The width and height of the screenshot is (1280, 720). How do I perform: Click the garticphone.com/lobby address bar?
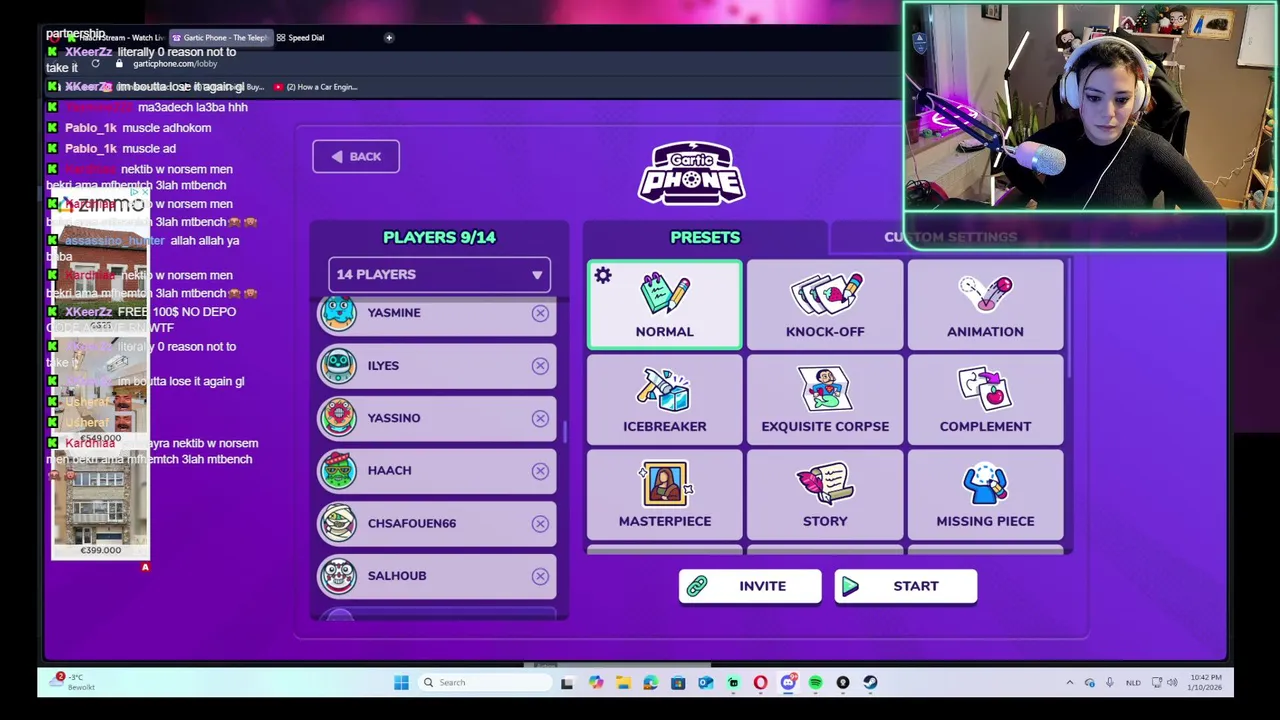point(175,64)
